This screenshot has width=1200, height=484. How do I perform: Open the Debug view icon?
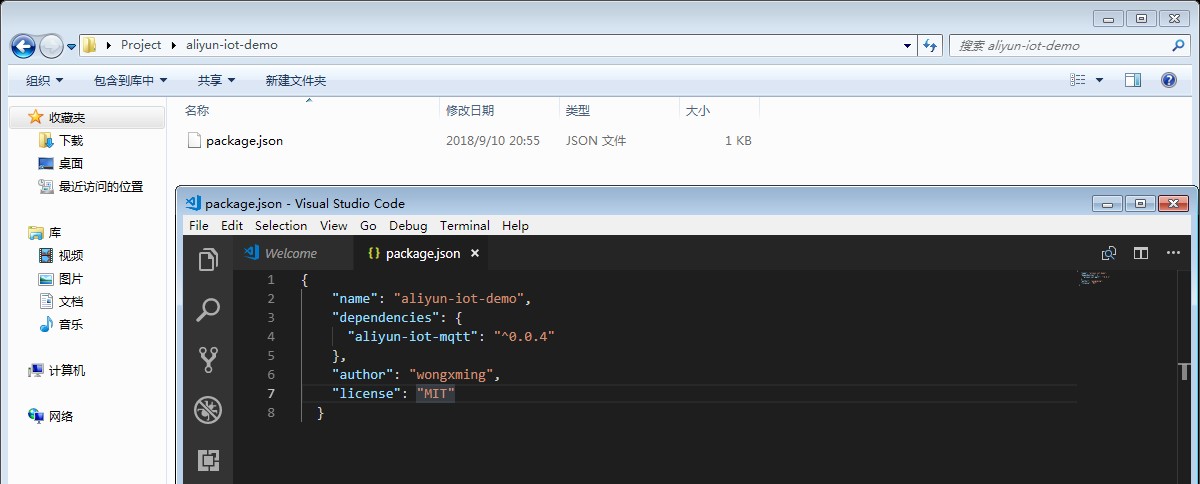(x=208, y=410)
